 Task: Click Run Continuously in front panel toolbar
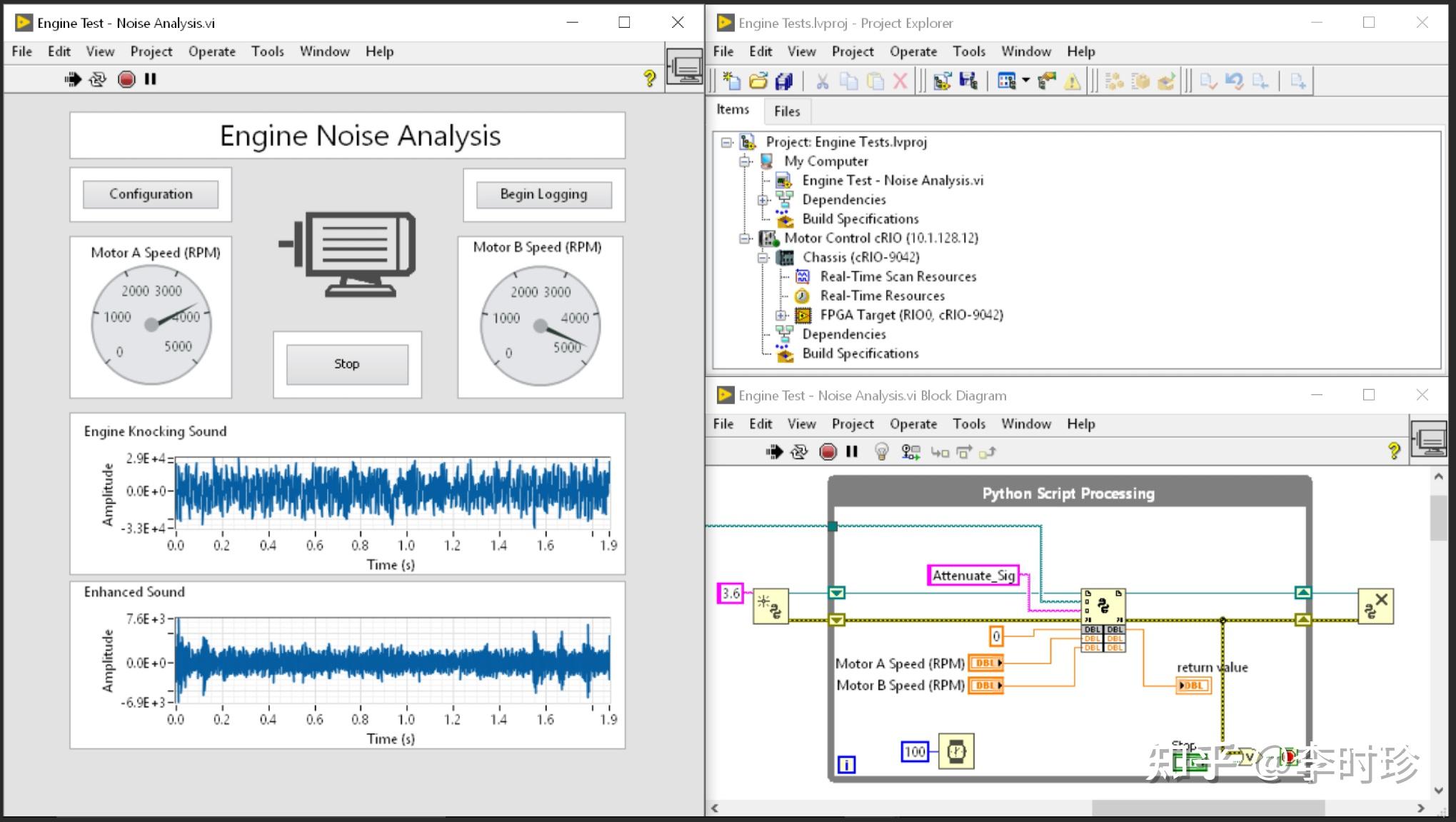(x=98, y=79)
